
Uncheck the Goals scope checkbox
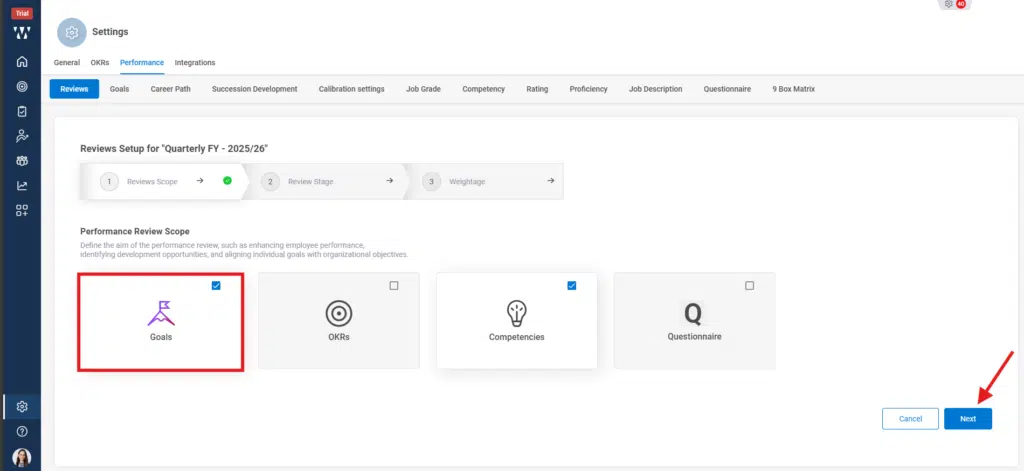(216, 286)
